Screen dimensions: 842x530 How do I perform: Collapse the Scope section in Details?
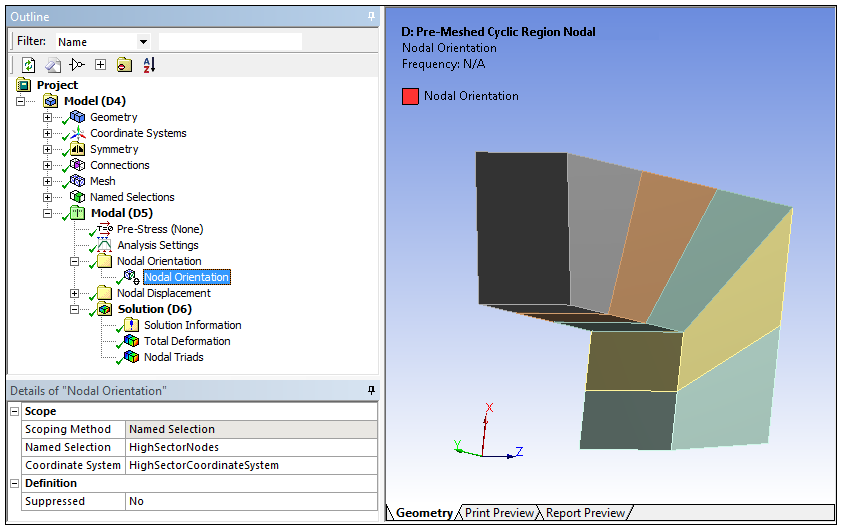pyautogui.click(x=15, y=411)
